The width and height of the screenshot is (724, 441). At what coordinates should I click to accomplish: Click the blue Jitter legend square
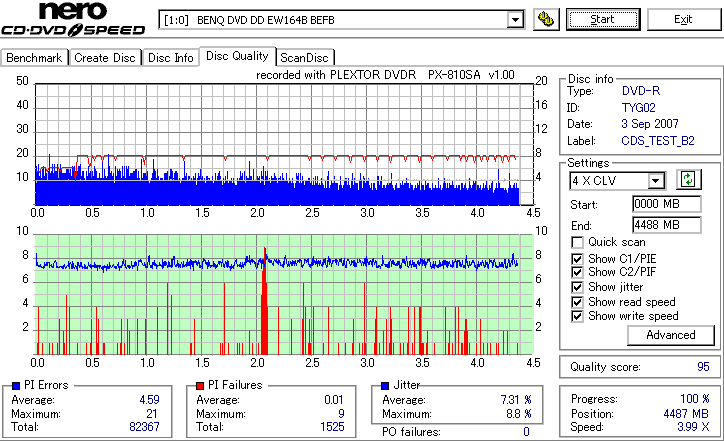tap(385, 386)
